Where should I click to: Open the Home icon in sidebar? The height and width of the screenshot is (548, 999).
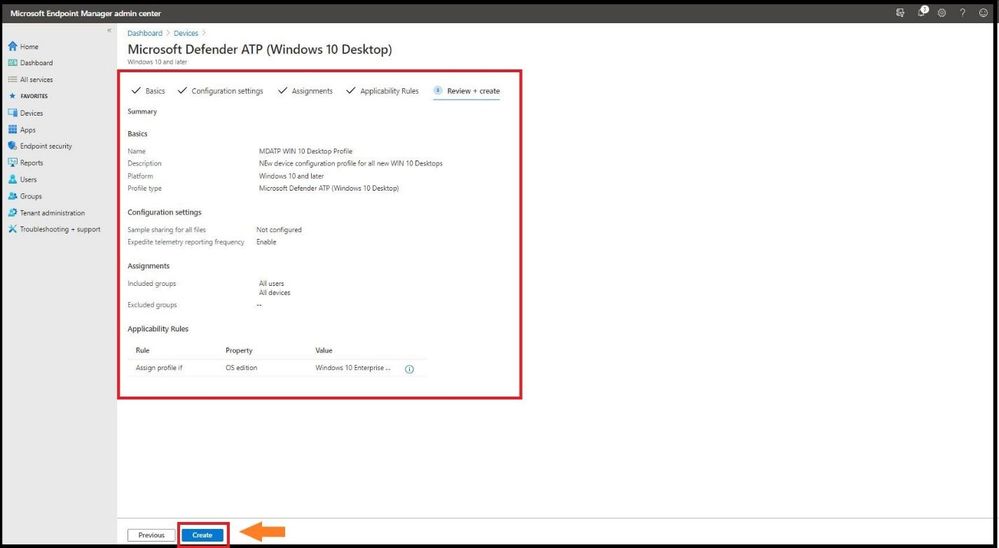pos(13,47)
